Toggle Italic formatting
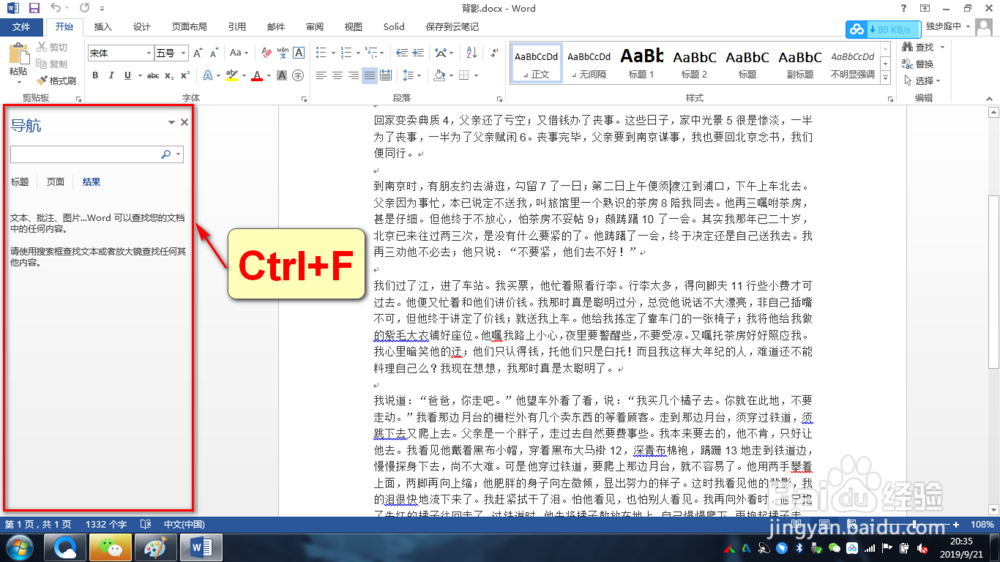The image size is (1000, 562). (x=111, y=76)
